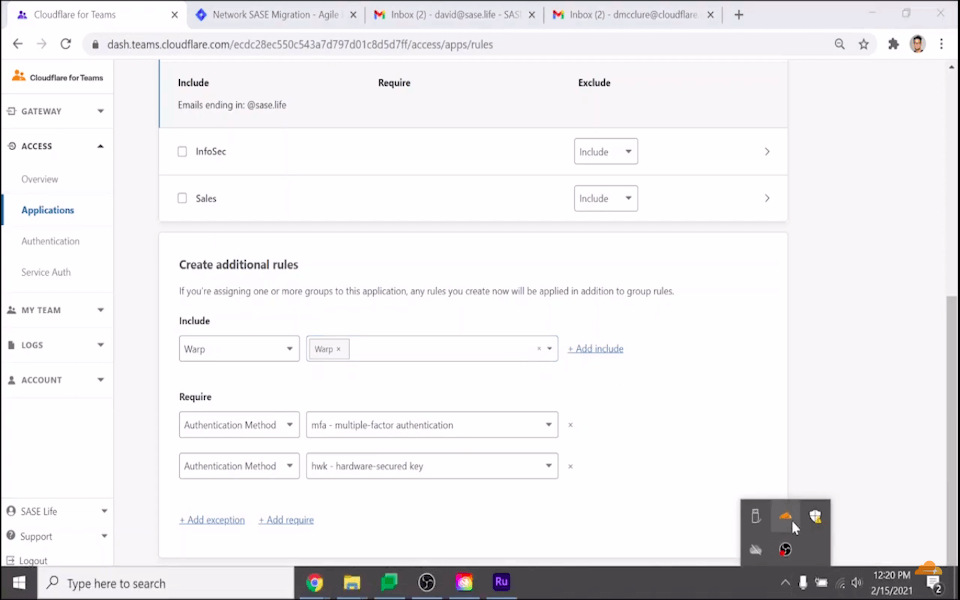Open the Authentication sidebar item
Image resolution: width=960 pixels, height=600 pixels.
50,241
